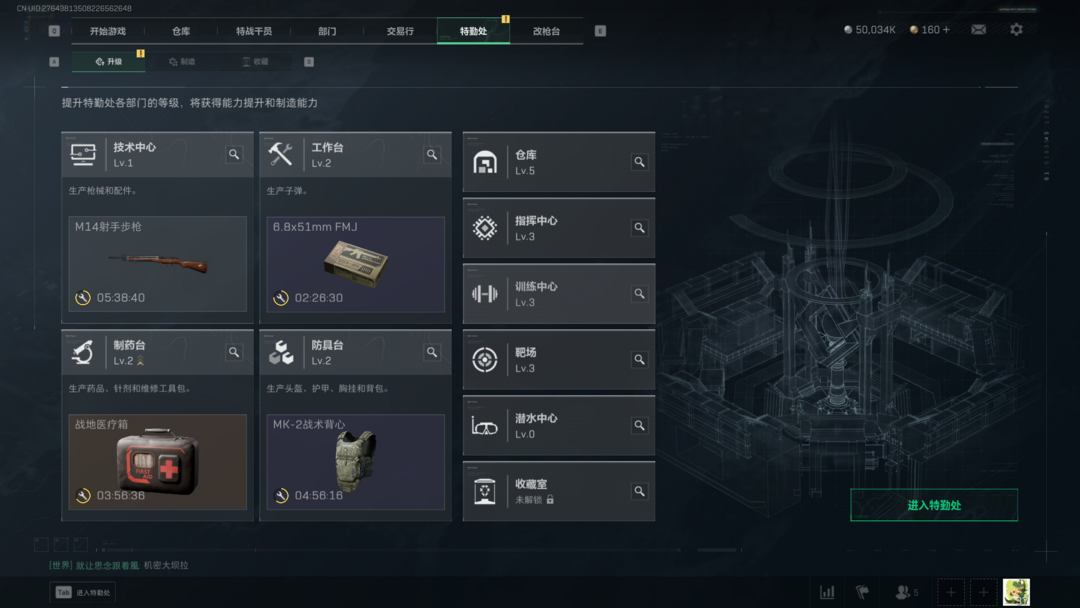1080x608 pixels.
Task: Inspect 仓库 Lv.5 magnifier icon
Action: tap(639, 162)
